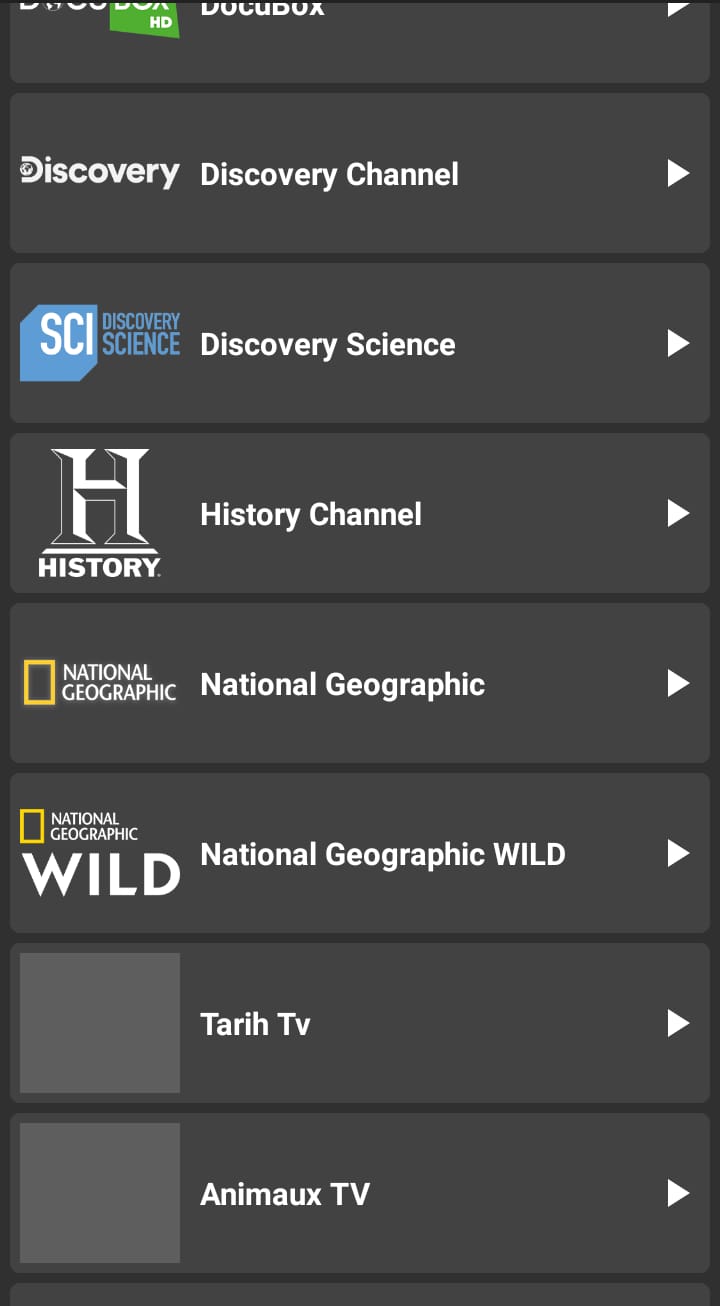The width and height of the screenshot is (720, 1306).
Task: Start playing Tarih Tv
Action: pos(678,1023)
